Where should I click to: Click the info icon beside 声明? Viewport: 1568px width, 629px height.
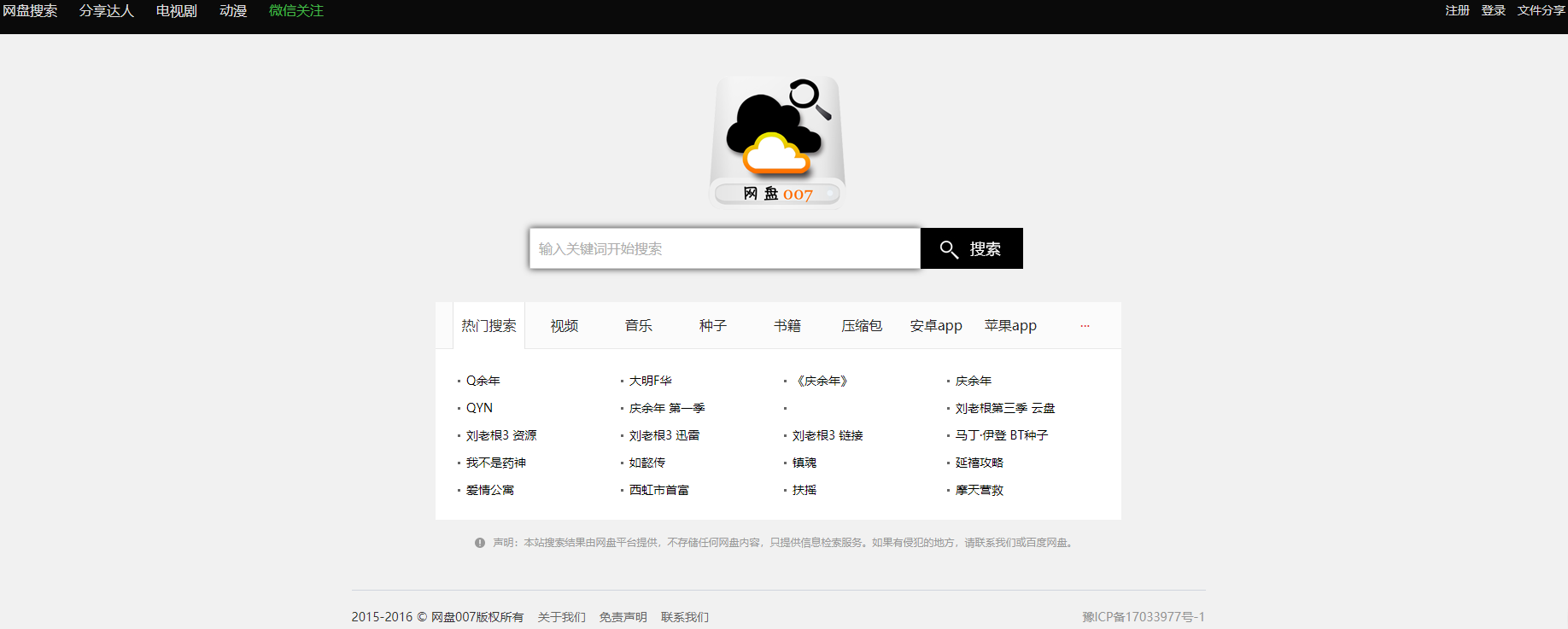point(480,543)
